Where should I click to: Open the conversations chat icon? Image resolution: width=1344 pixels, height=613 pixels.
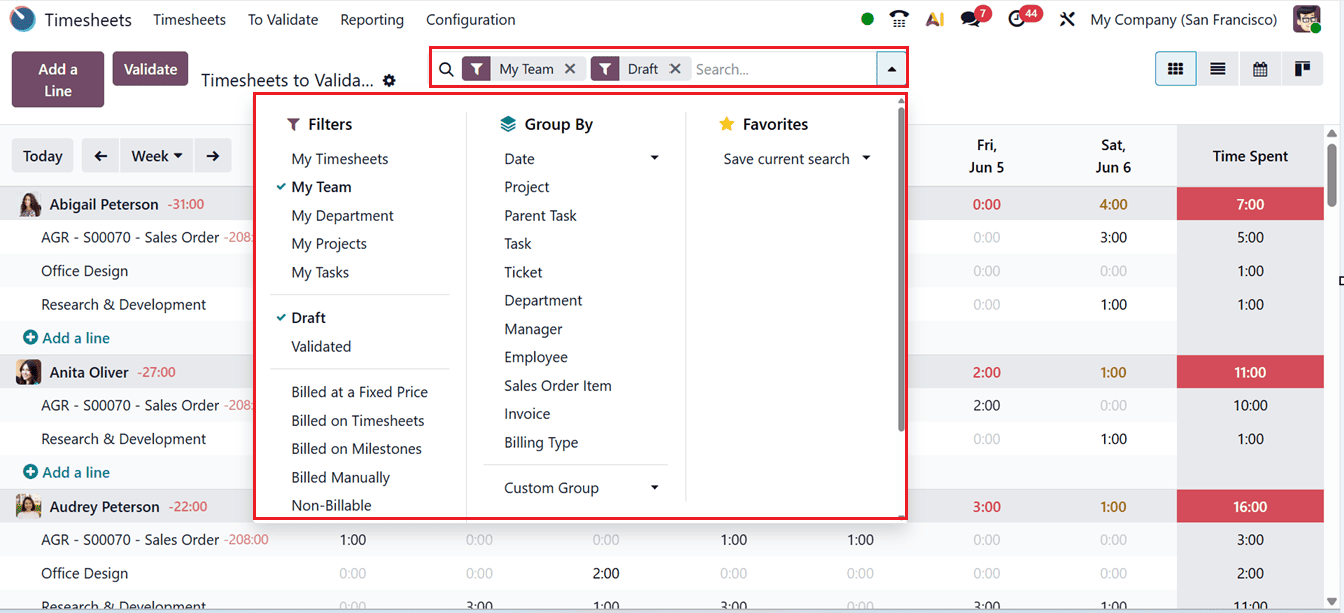point(970,19)
